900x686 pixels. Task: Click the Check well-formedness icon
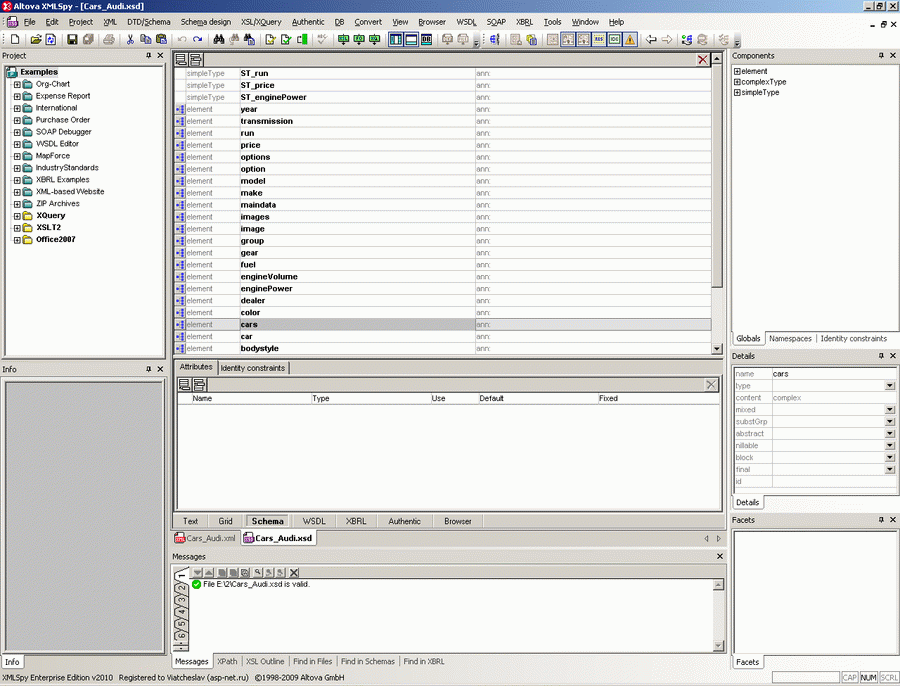pos(270,39)
